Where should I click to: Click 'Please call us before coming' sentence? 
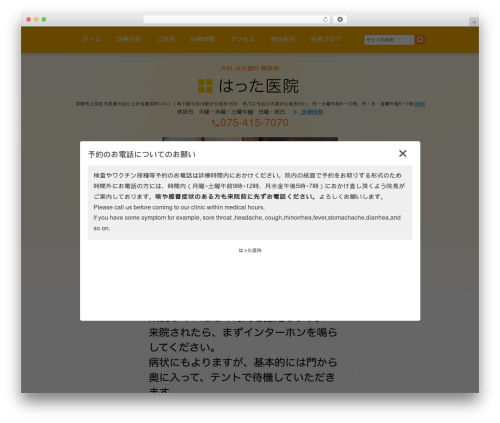click(x=179, y=207)
